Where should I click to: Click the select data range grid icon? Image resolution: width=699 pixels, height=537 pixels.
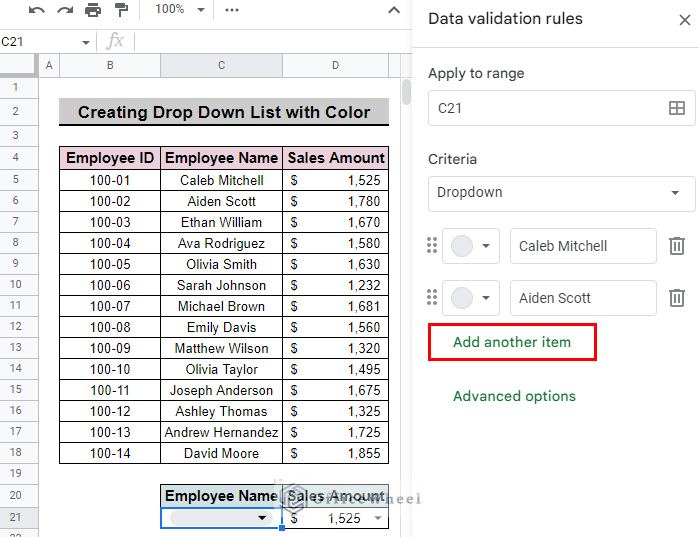[x=676, y=108]
